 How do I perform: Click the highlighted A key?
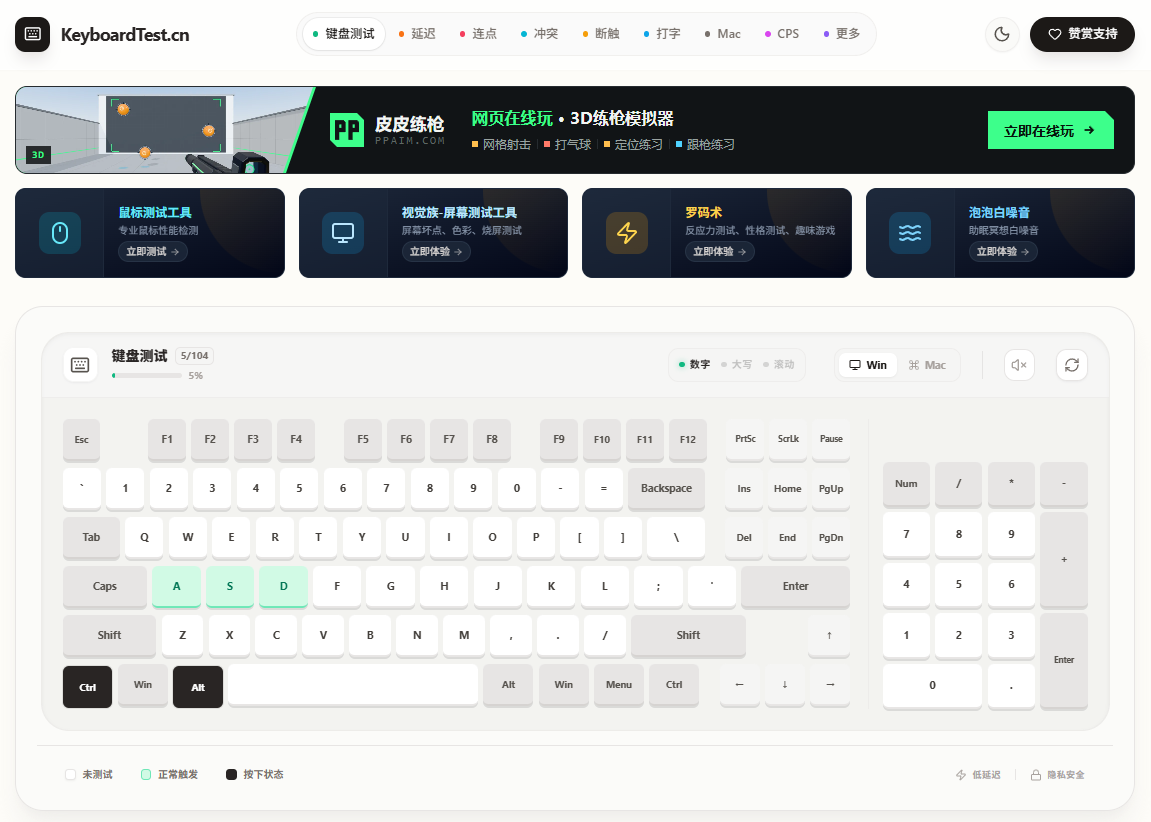tap(176, 586)
